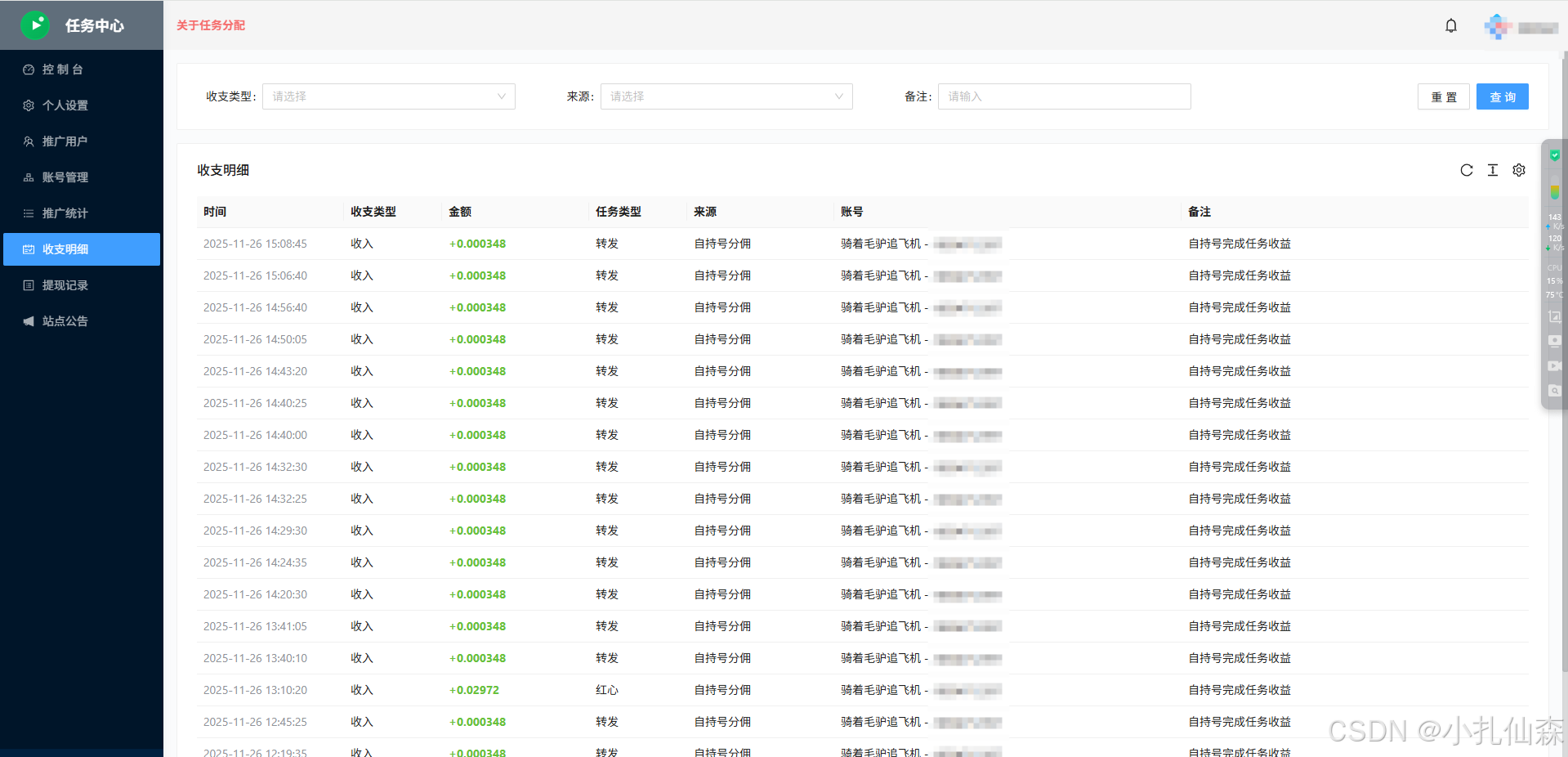
Task: Open 账号管理 sidebar entry
Action: (65, 177)
